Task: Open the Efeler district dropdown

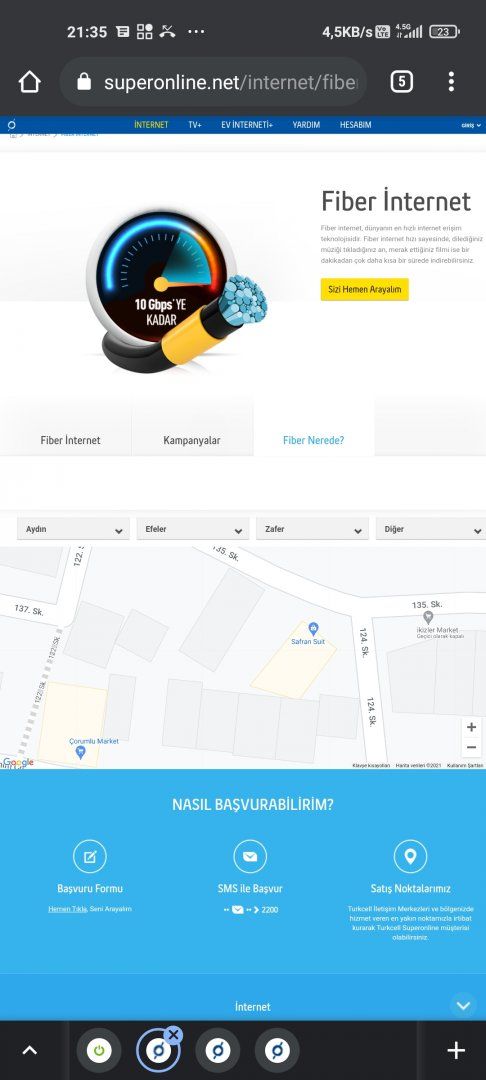Action: [193, 530]
